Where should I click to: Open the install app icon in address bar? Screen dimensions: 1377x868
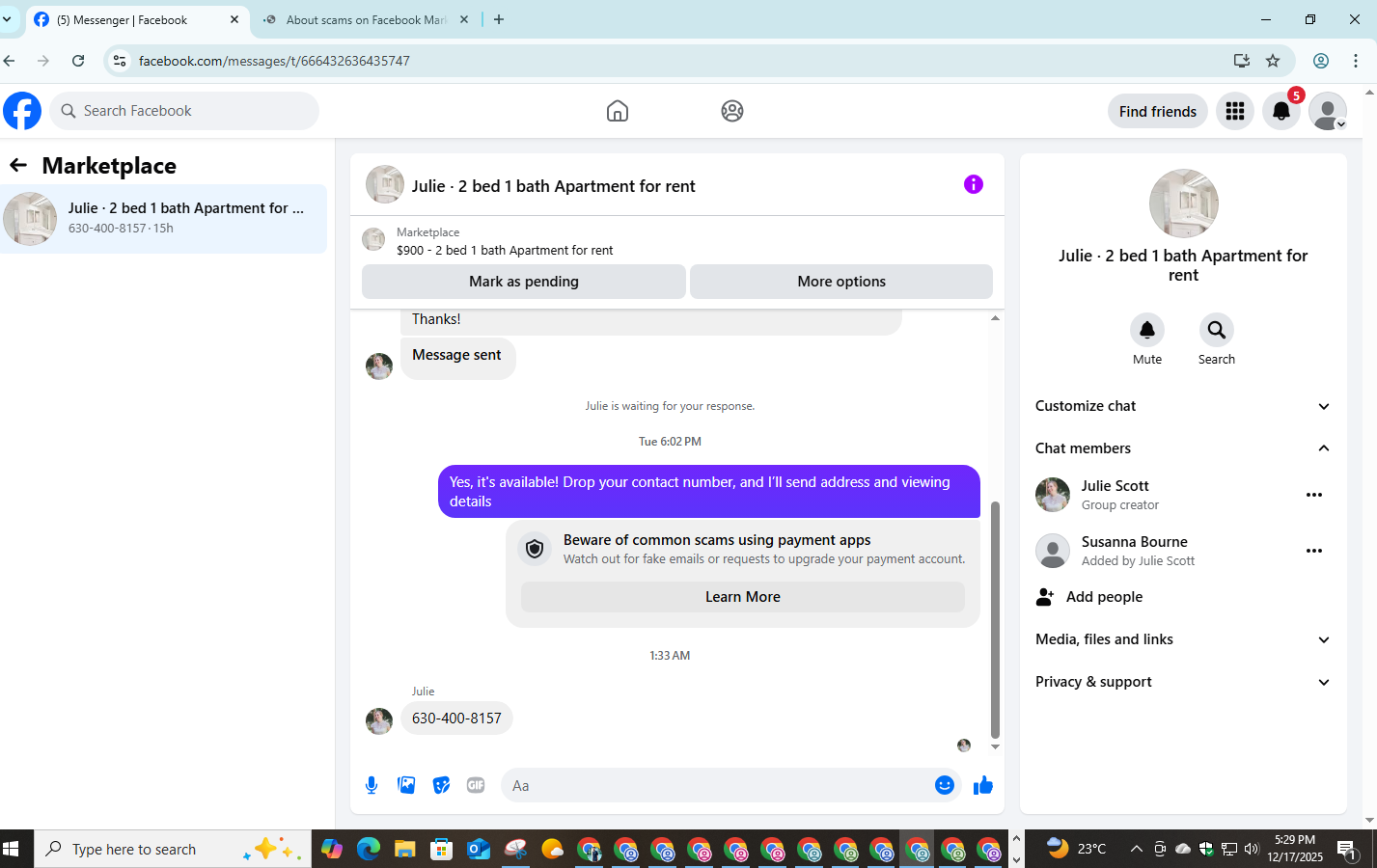(1242, 61)
